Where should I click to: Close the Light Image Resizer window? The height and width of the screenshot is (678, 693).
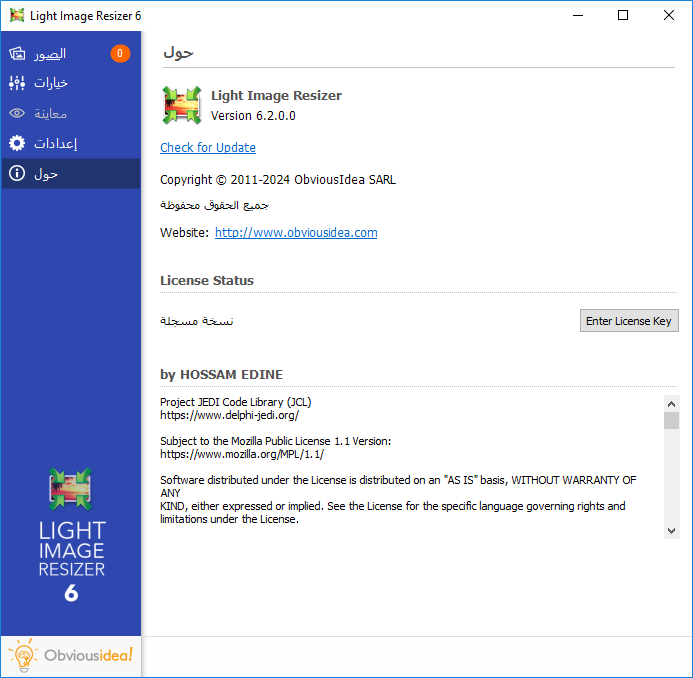(x=669, y=15)
